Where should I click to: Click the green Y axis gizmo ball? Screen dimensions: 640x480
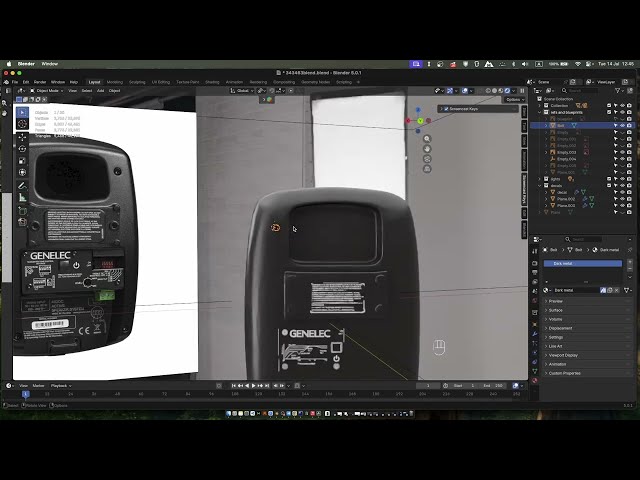(420, 121)
